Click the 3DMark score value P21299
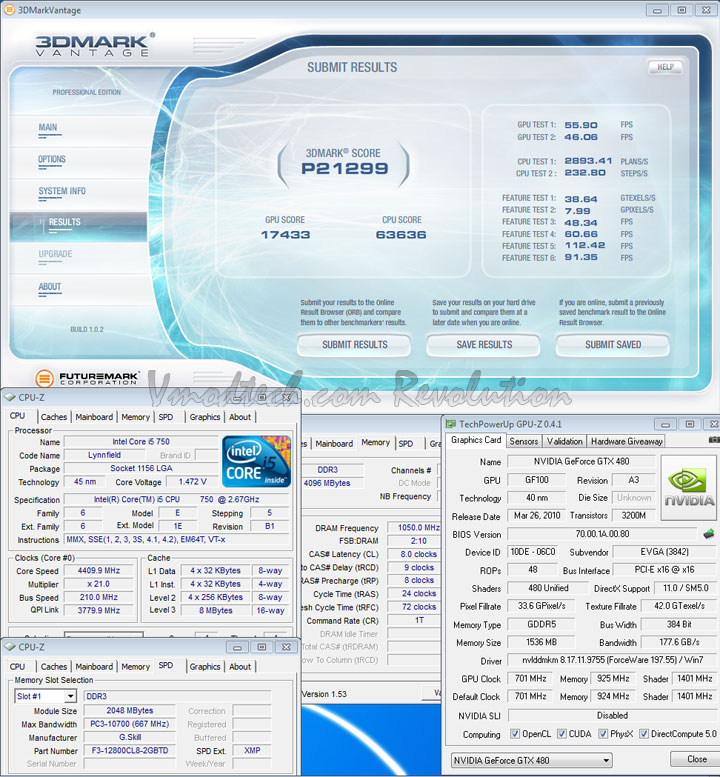 pos(345,169)
